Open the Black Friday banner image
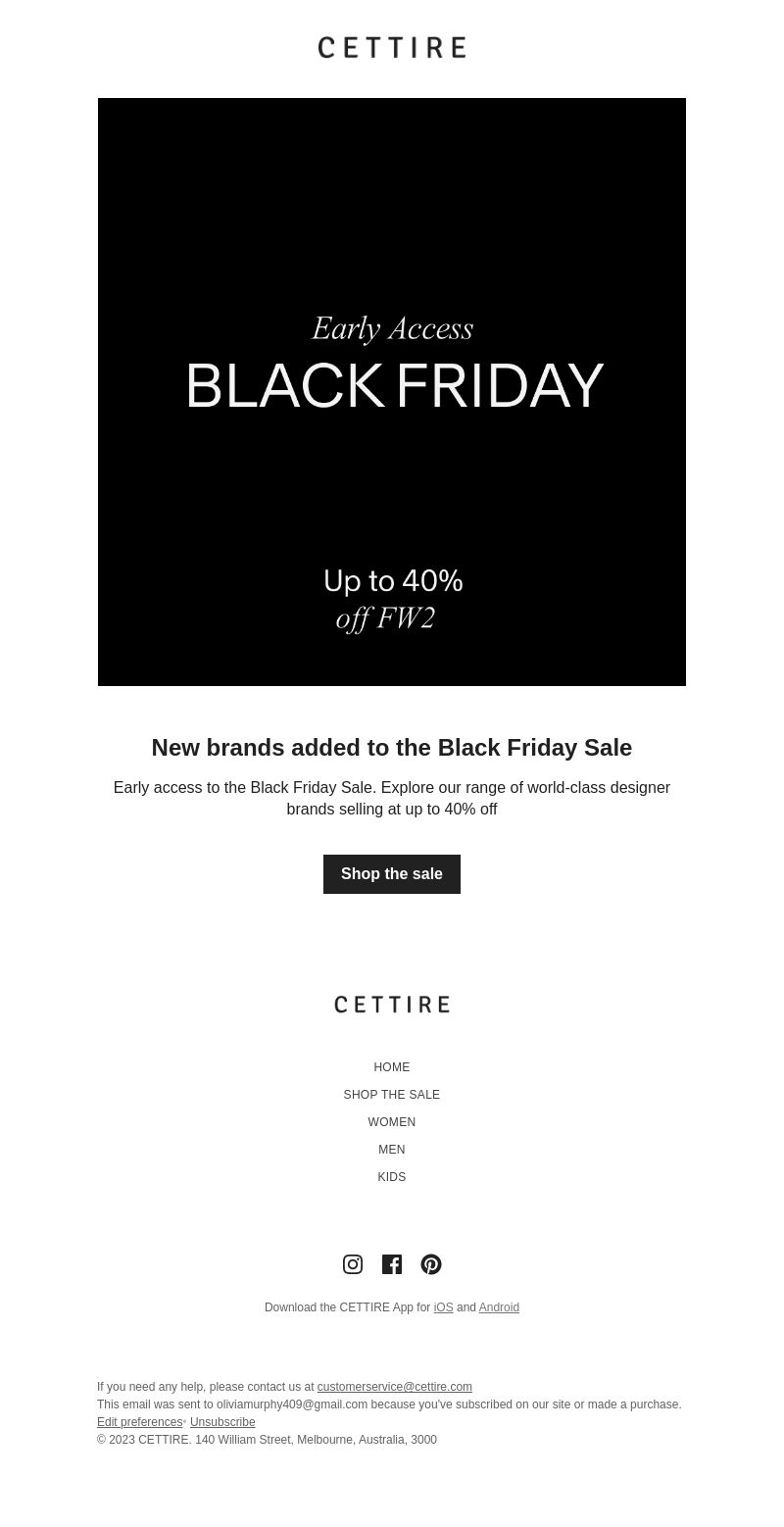The image size is (784, 1527). point(392,392)
